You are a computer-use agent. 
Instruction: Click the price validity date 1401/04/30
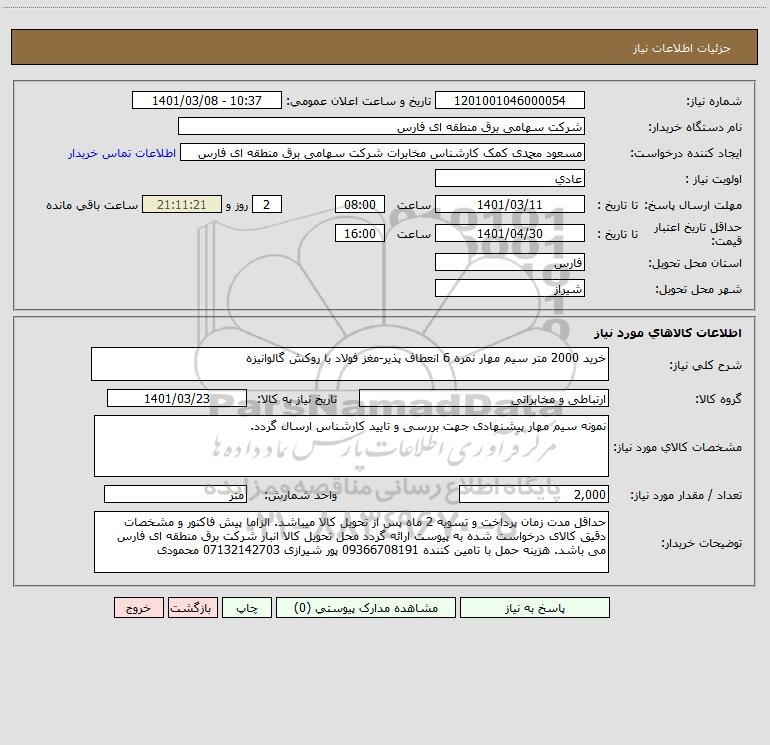(x=510, y=233)
